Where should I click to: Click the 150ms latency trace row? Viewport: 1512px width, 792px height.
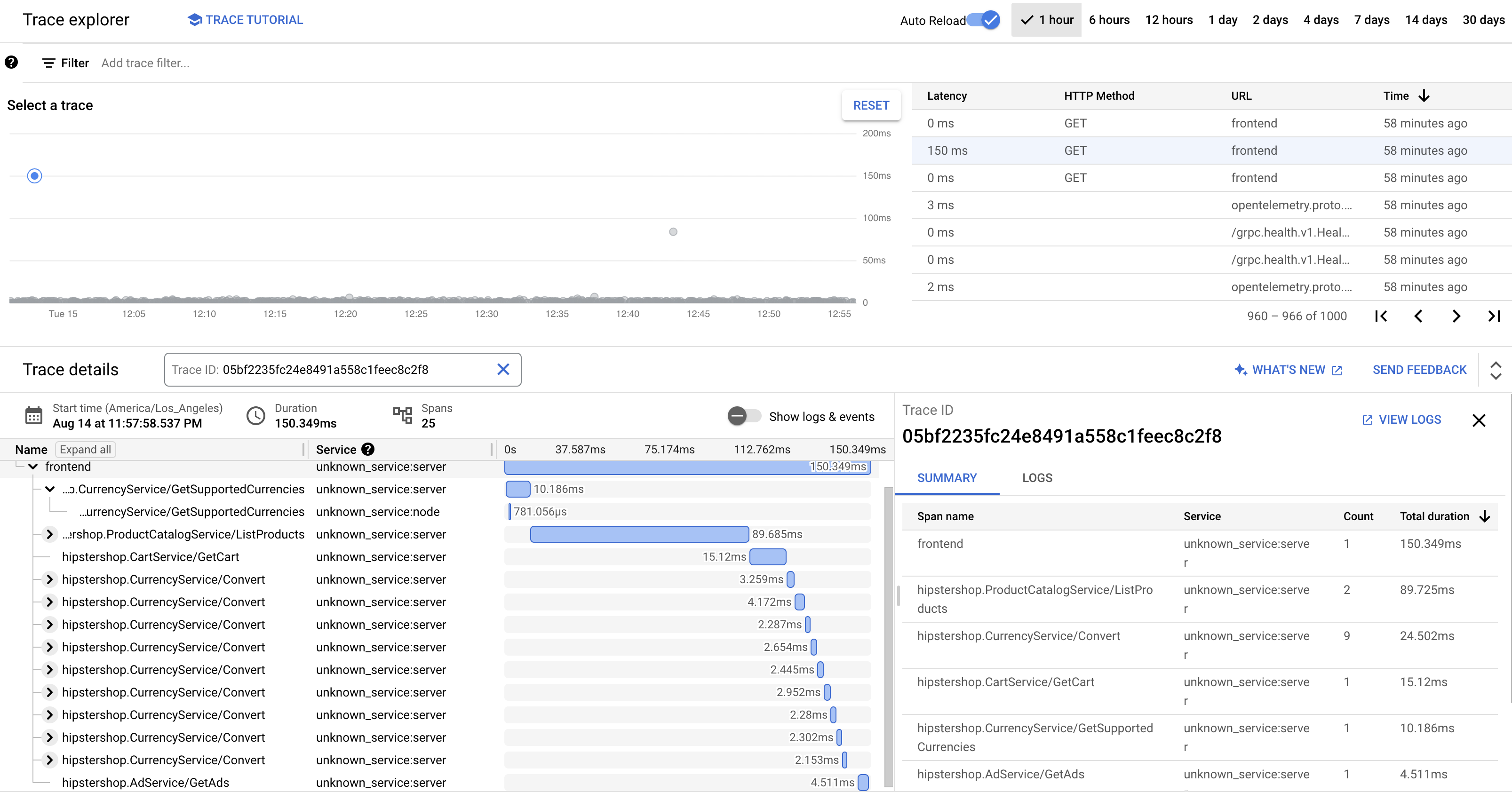(1197, 150)
